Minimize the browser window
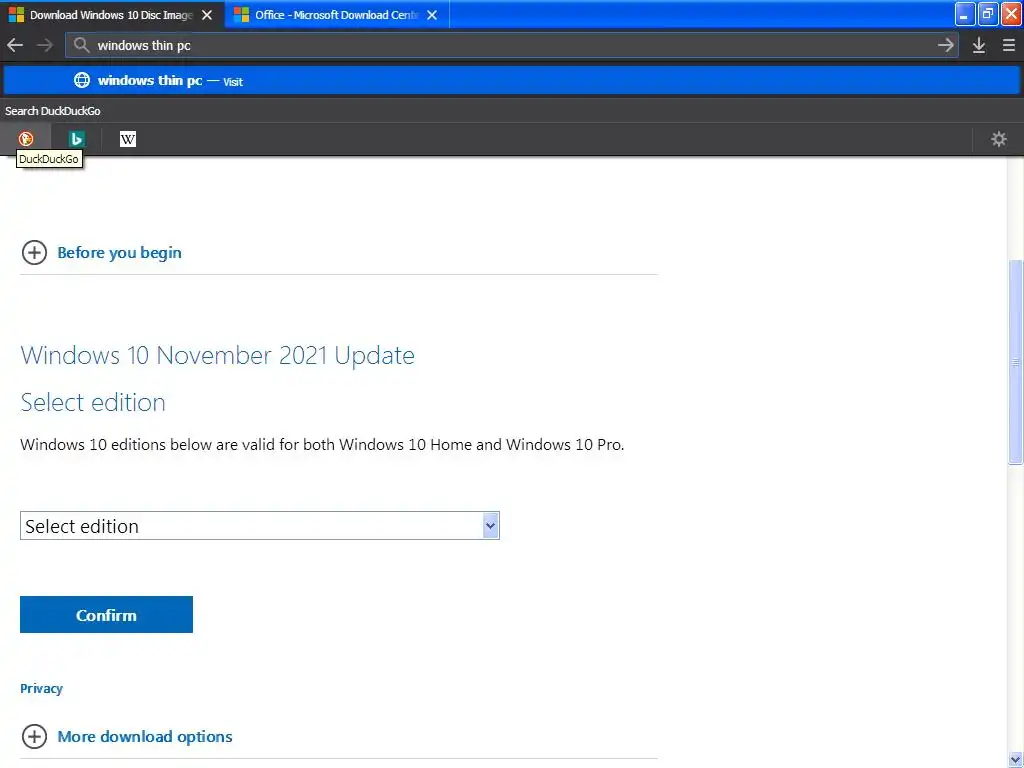The height and width of the screenshot is (768, 1024). click(964, 14)
